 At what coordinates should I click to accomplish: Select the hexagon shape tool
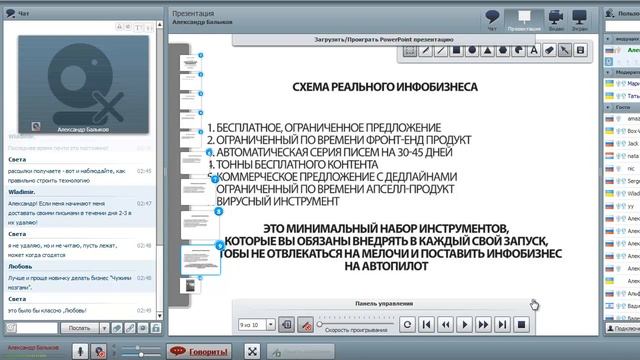503,51
